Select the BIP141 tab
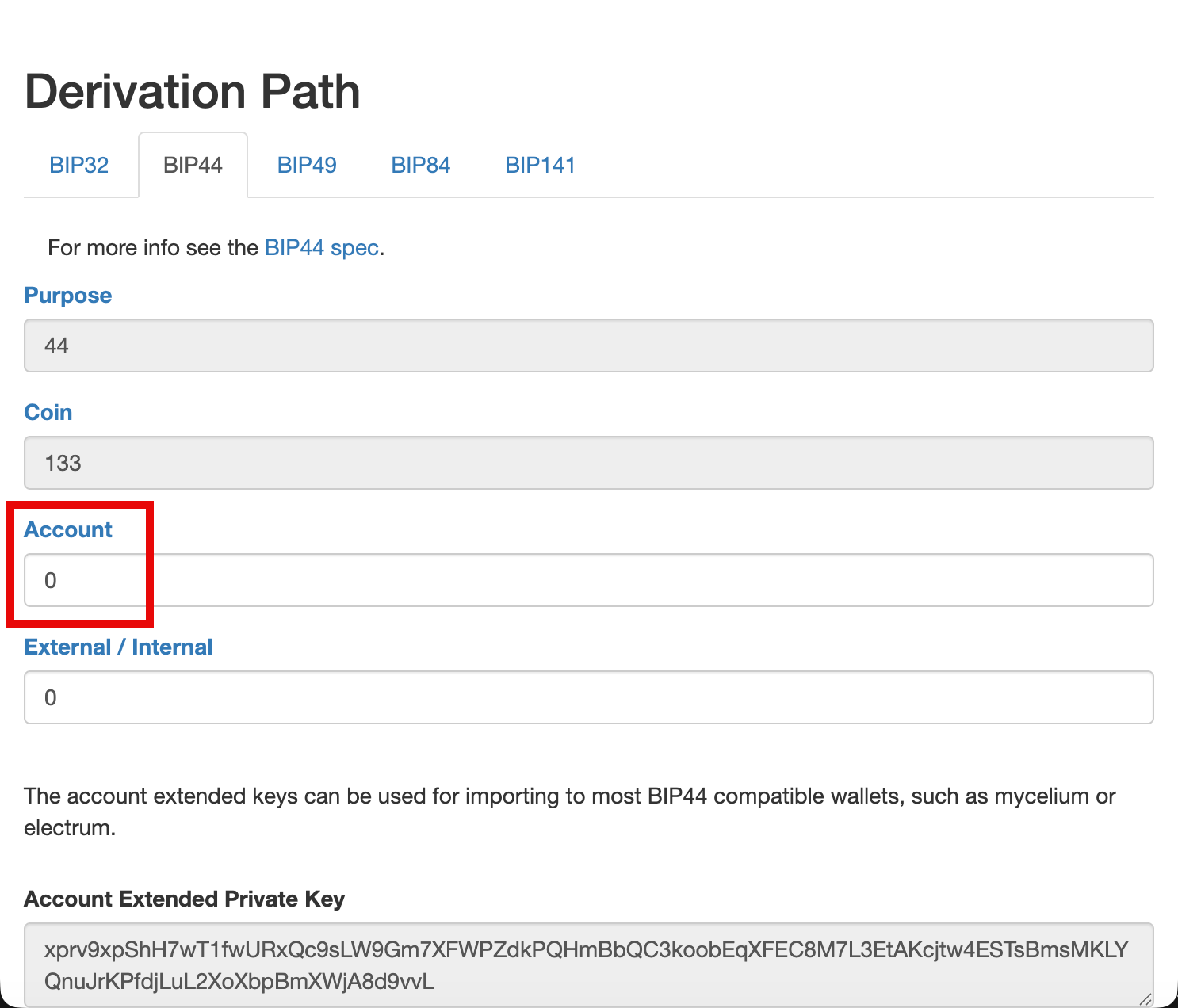The image size is (1178, 1008). tap(540, 165)
